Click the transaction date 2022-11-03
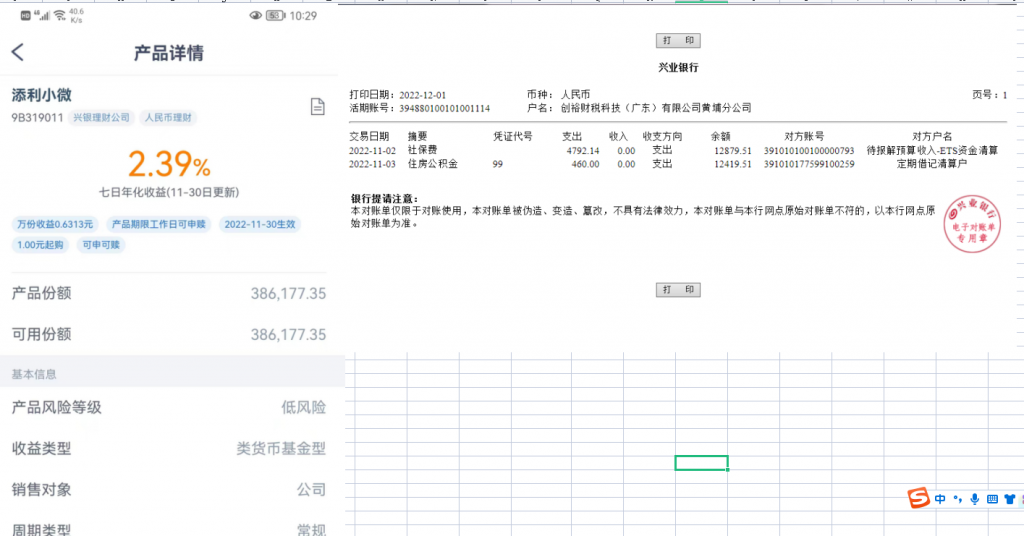 coord(372,165)
